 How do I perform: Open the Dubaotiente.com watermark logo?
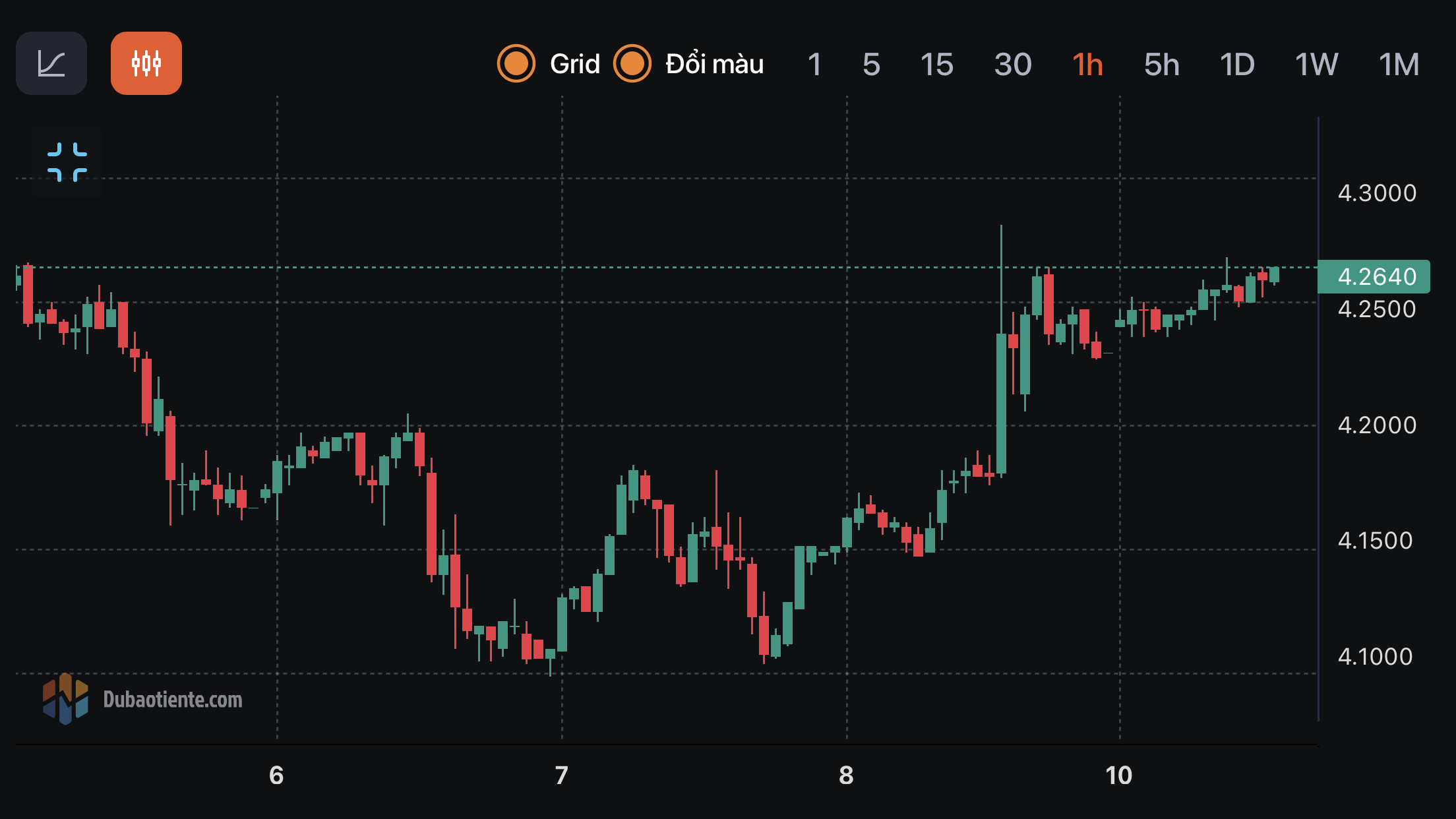(x=143, y=699)
